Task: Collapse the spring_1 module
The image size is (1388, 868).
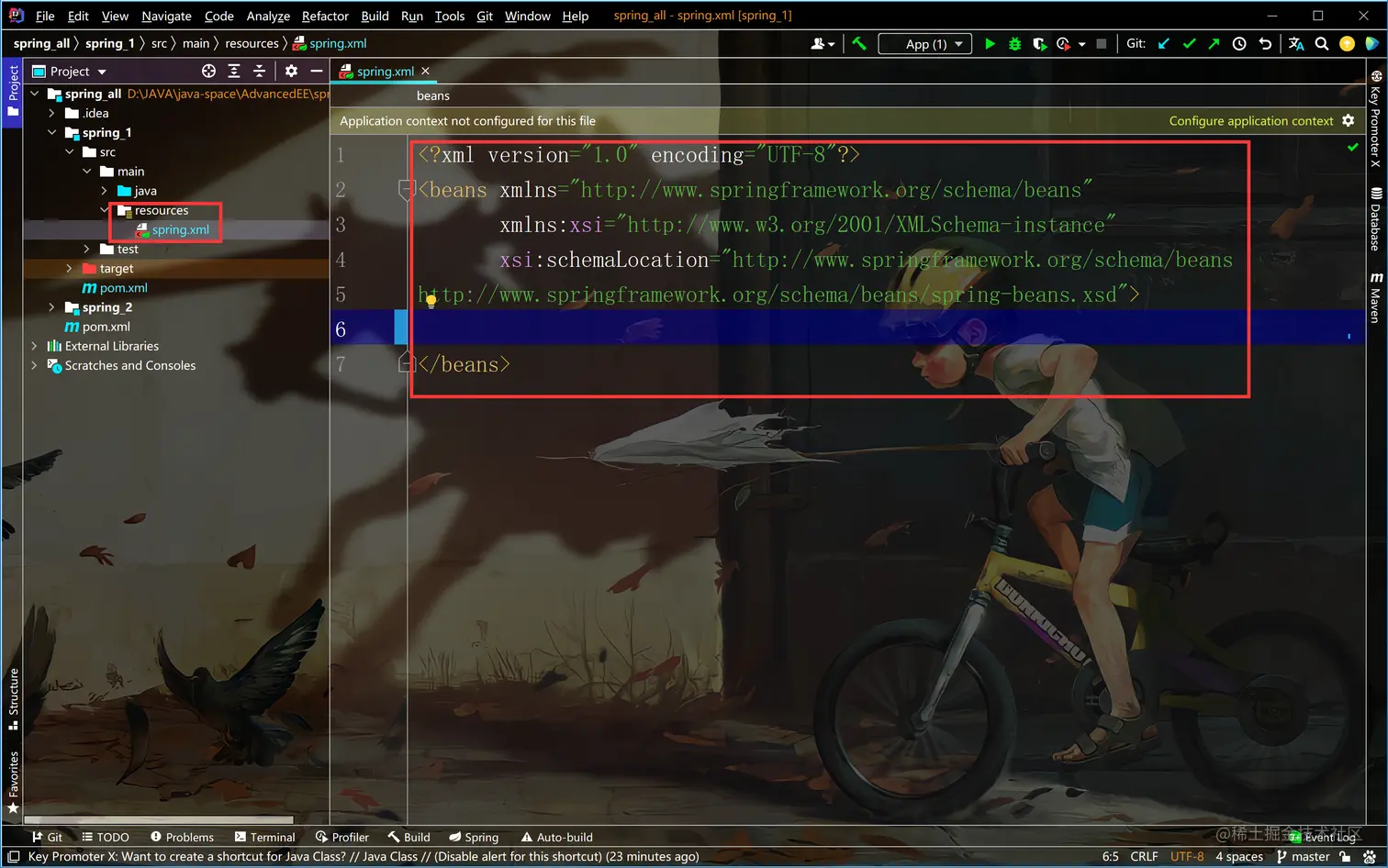Action: tap(51, 132)
